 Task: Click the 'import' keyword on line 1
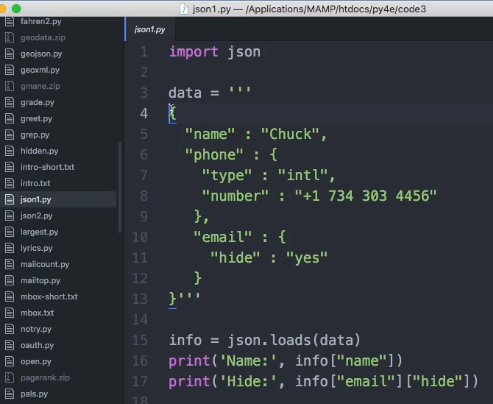pos(194,52)
